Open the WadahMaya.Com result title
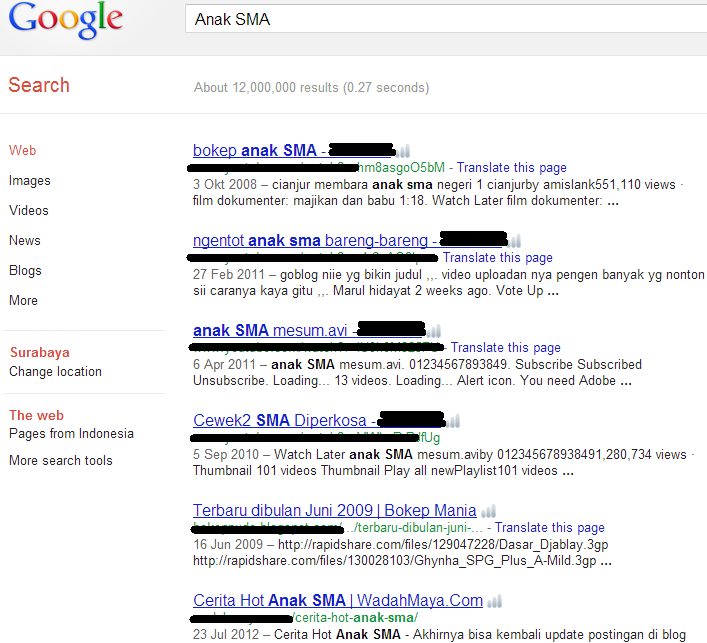Screen dimensions: 707x643 coord(338,601)
